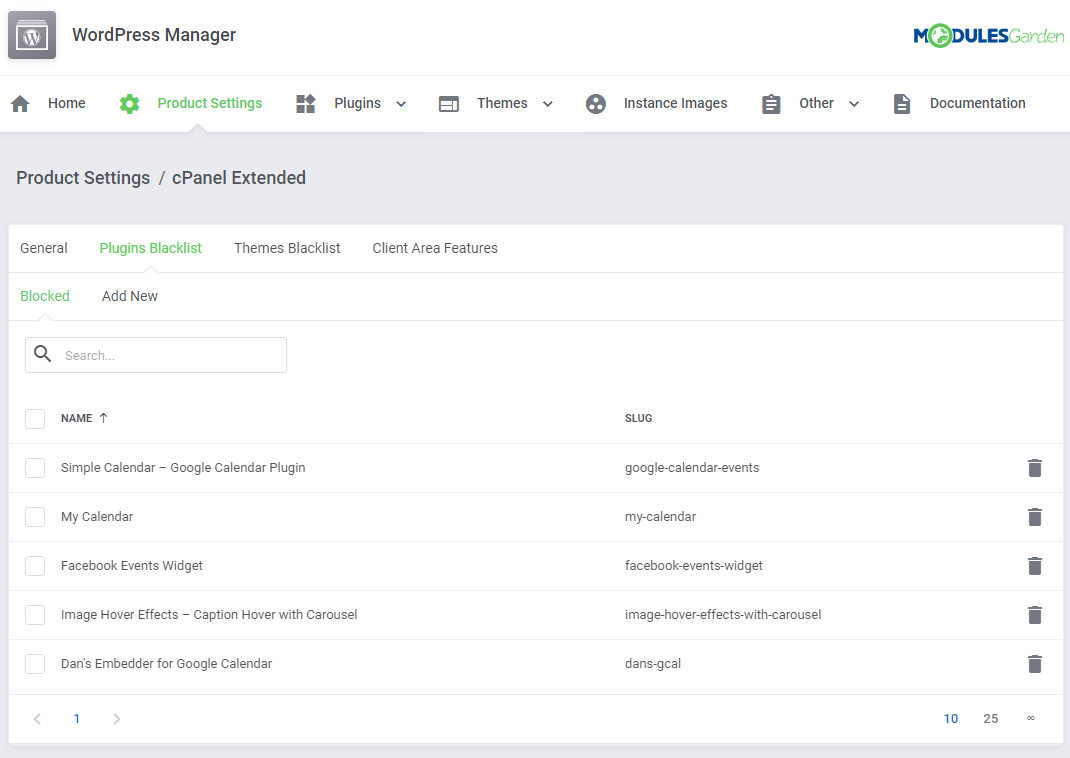Click the slug my-calendar

[661, 517]
